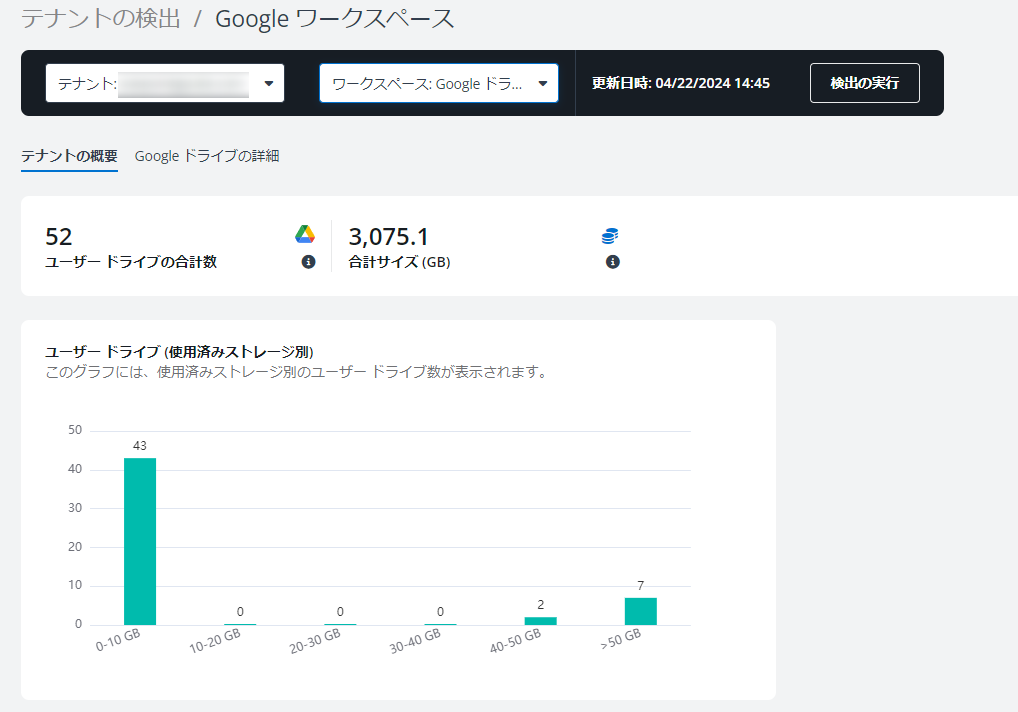Click the >50 GB bar showing 7
Viewport: 1018px width, 712px height.
coord(640,611)
